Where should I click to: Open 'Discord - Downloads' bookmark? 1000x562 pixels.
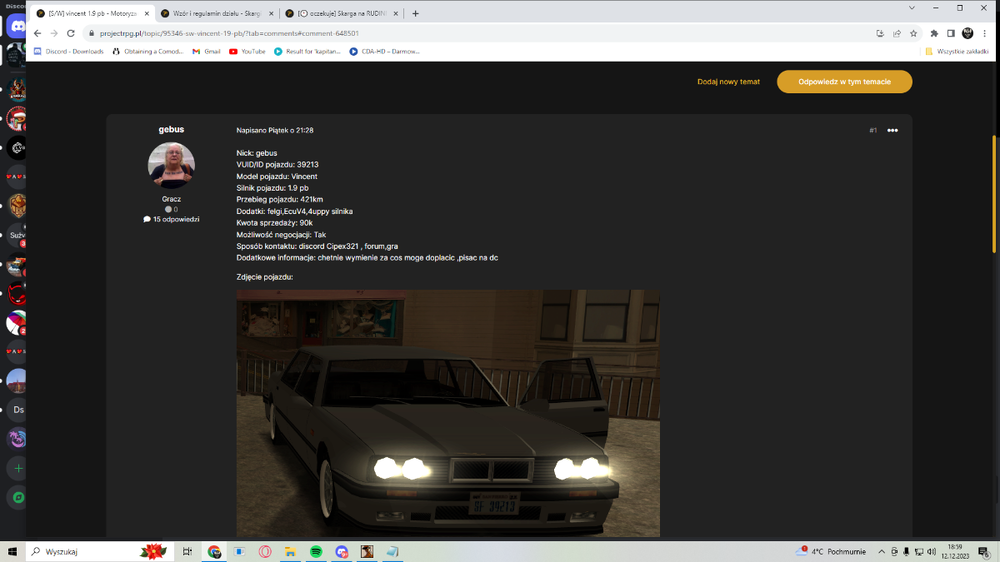pos(68,52)
